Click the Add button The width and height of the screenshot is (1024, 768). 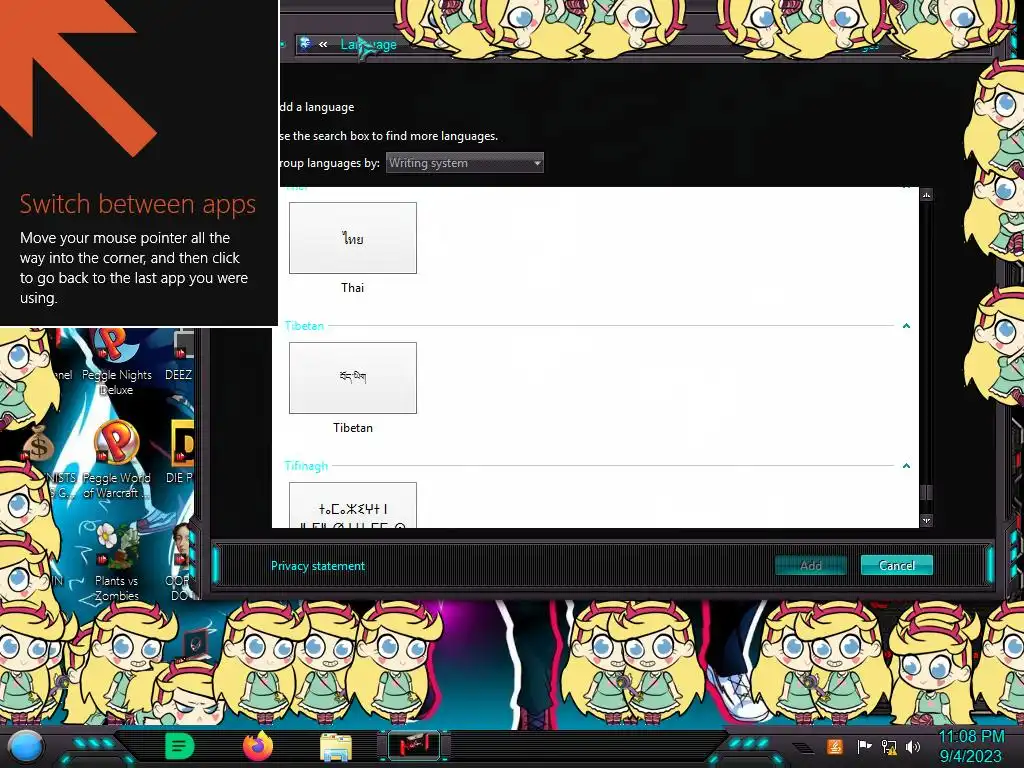point(810,566)
